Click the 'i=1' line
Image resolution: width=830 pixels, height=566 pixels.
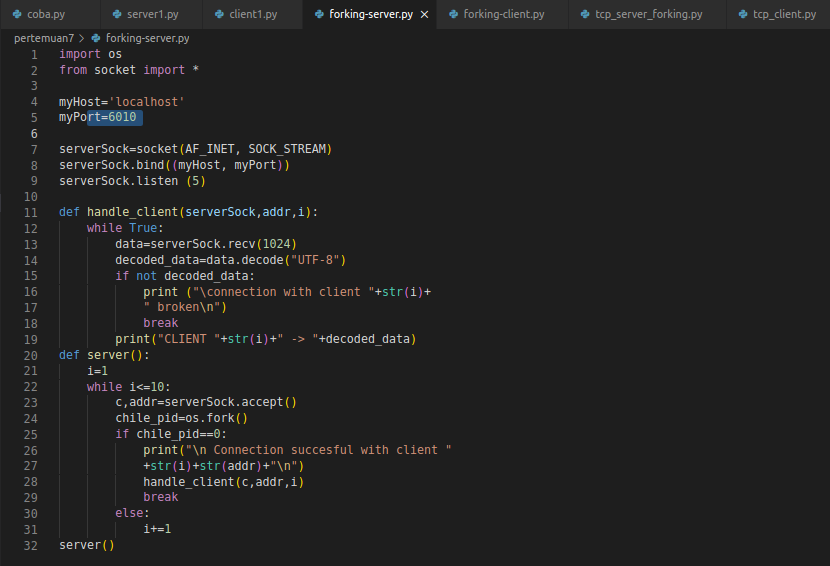[97, 371]
